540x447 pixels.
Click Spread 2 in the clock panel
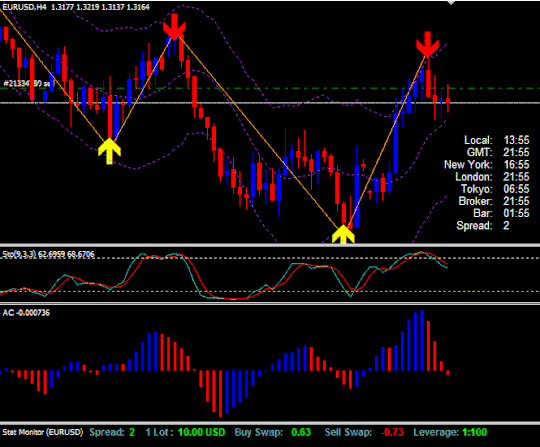(x=483, y=226)
